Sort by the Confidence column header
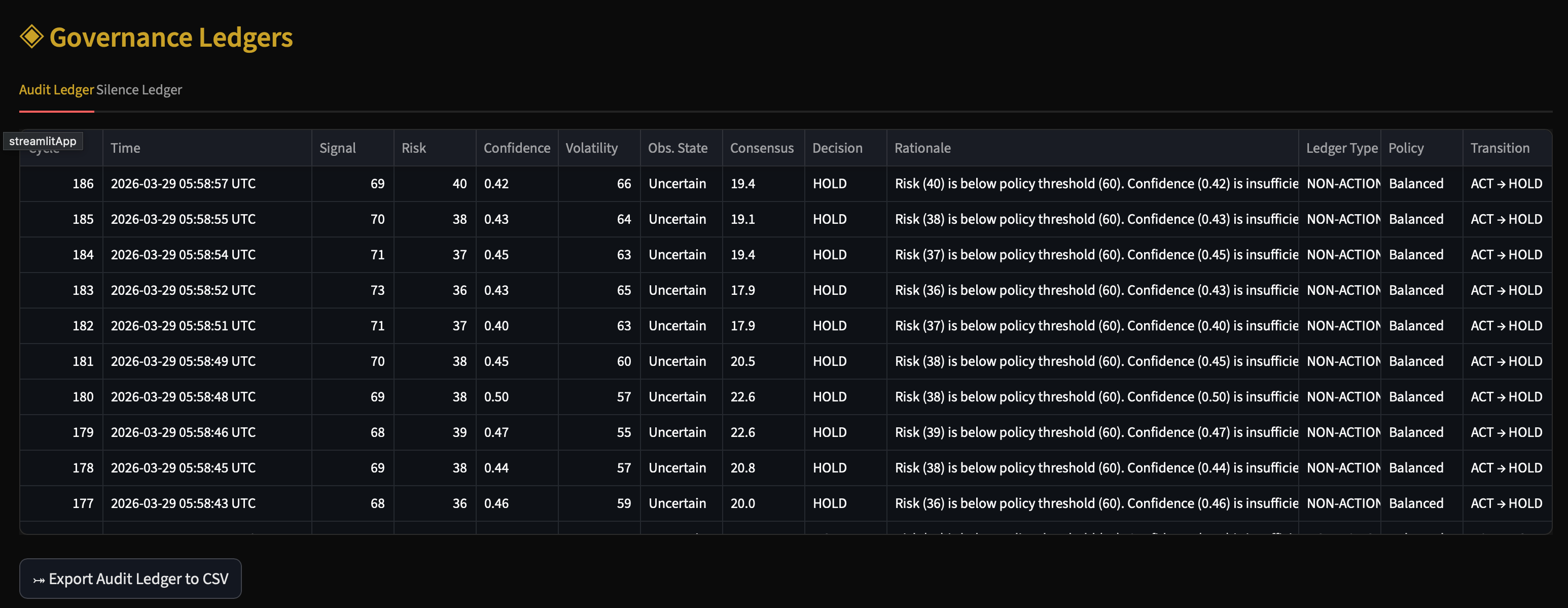 [516, 148]
